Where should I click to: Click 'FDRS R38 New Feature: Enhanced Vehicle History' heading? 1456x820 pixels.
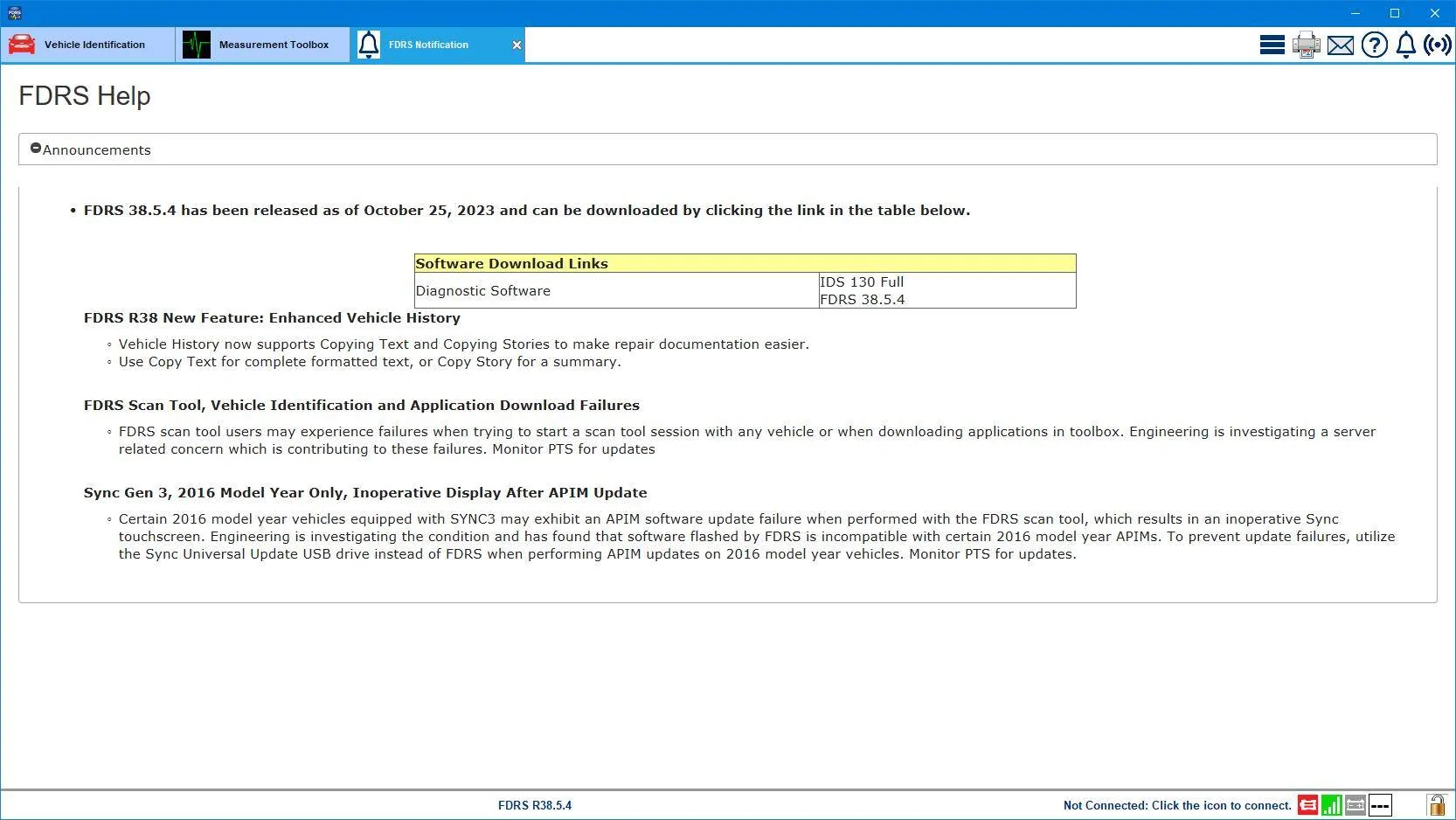pyautogui.click(x=272, y=318)
